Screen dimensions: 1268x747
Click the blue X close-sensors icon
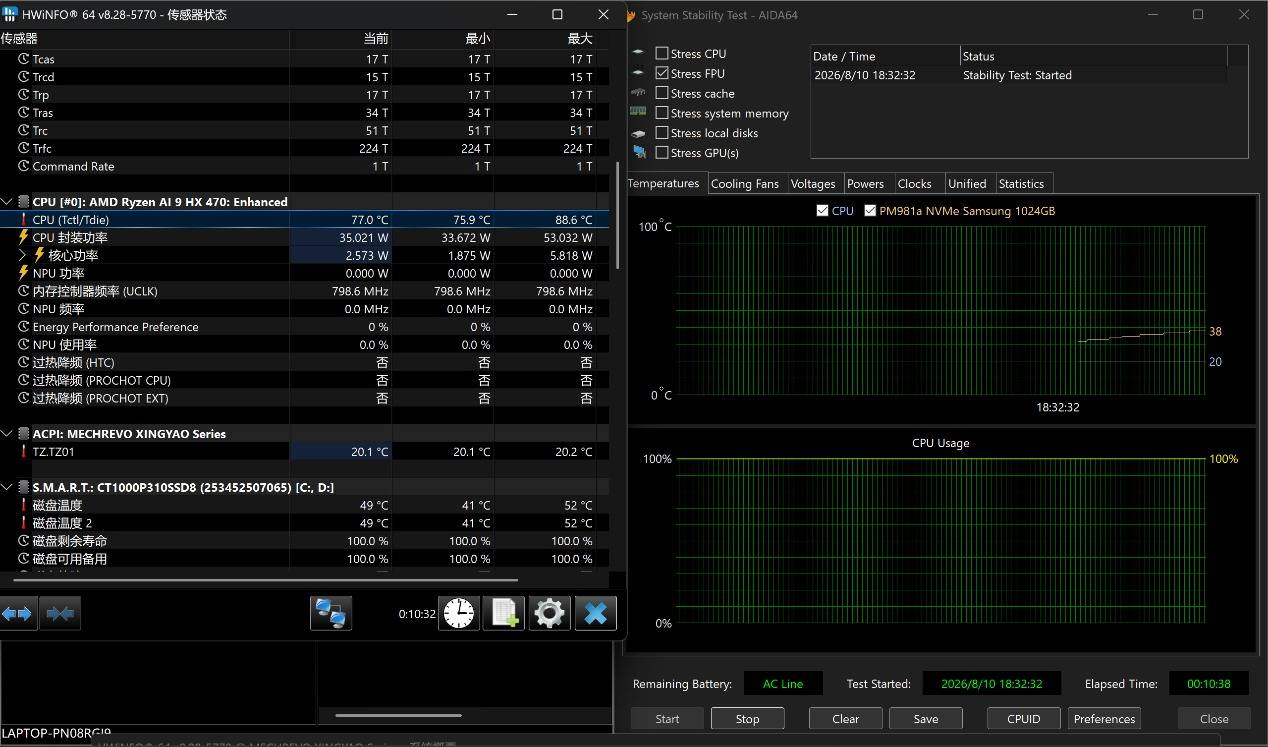pos(596,613)
